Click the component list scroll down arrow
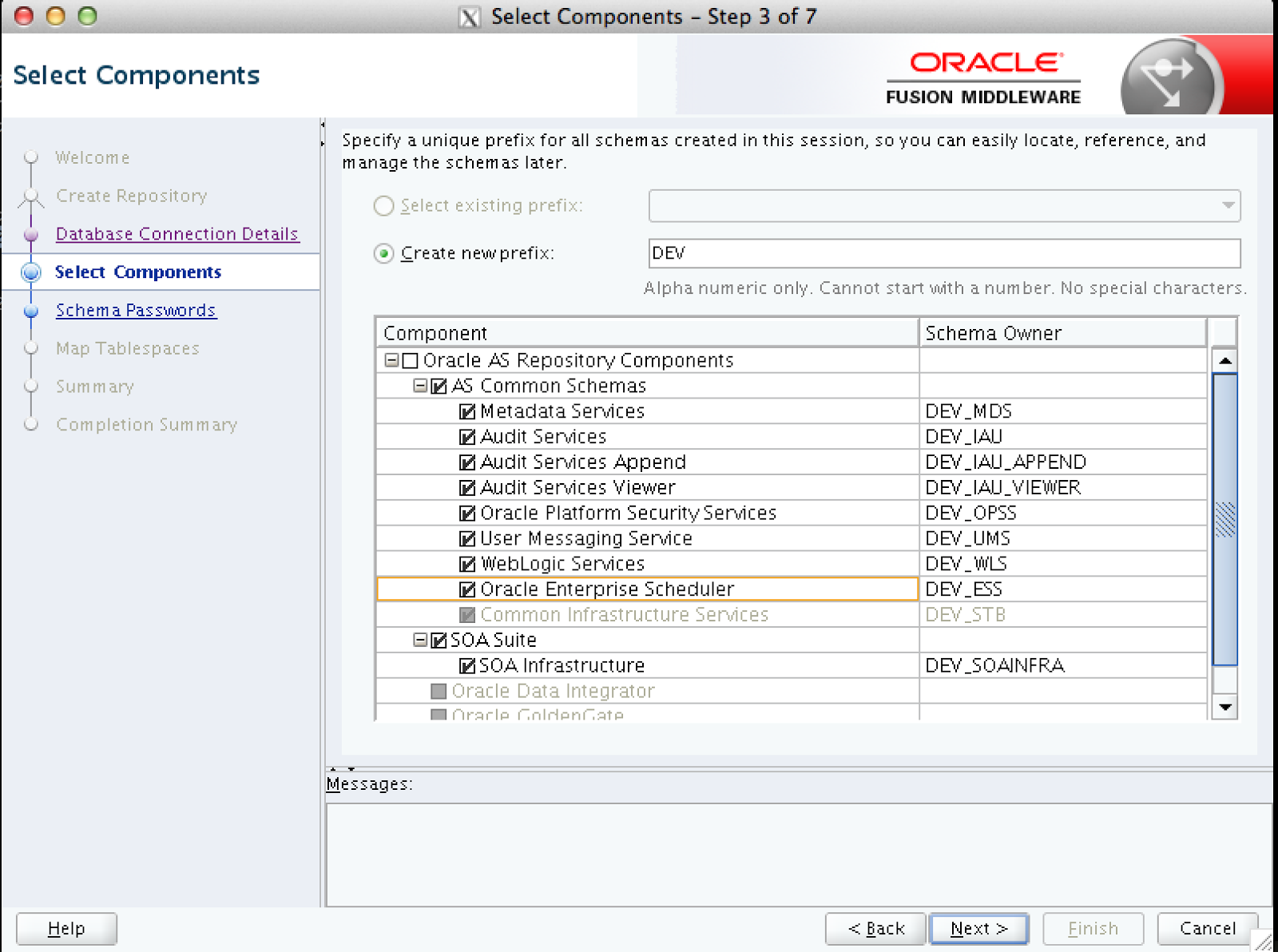 pos(1224,707)
